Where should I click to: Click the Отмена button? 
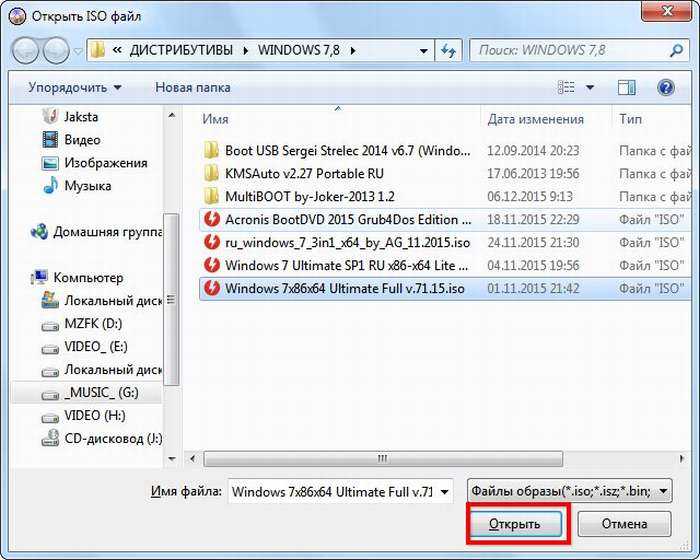point(625,523)
